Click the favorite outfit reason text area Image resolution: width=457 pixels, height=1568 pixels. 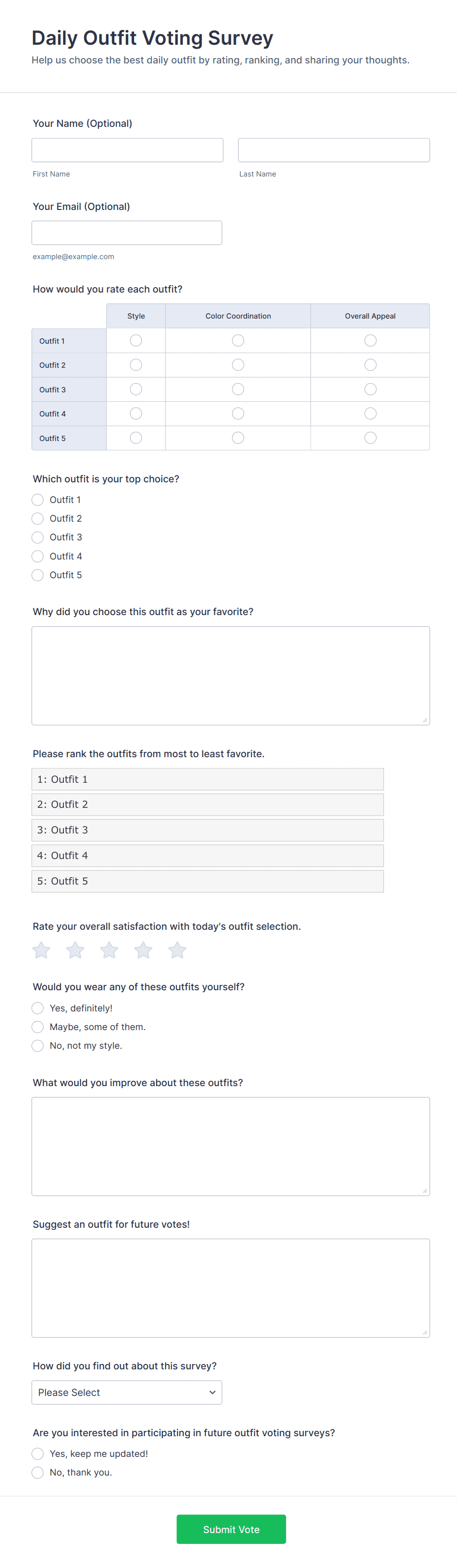click(x=230, y=676)
